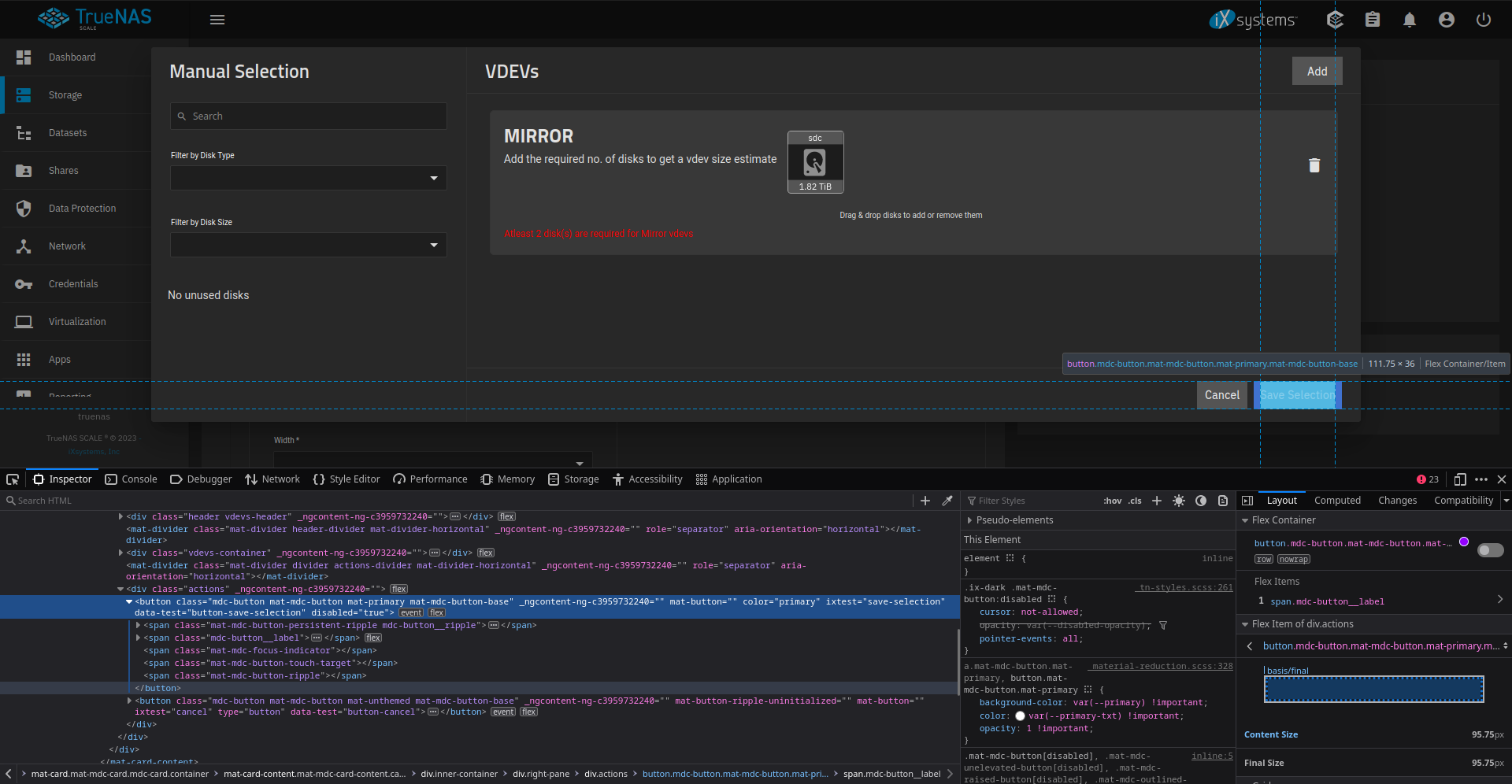
Task: Switch to the Inspector devtools tab
Action: click(x=62, y=479)
